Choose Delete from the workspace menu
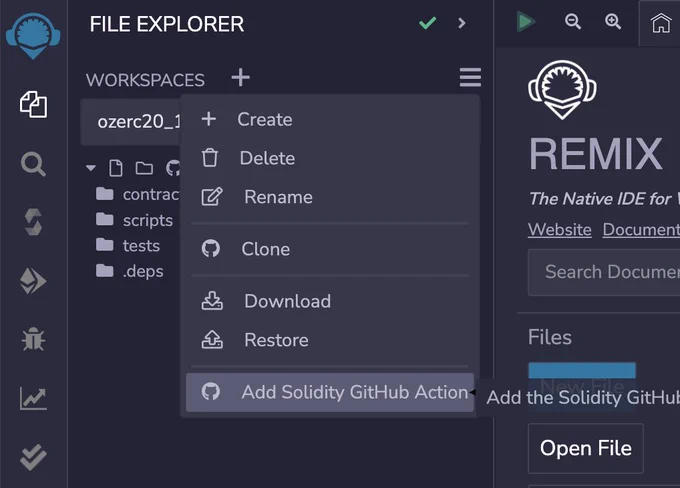Screen dimensions: 680x488 (x=330, y=158)
